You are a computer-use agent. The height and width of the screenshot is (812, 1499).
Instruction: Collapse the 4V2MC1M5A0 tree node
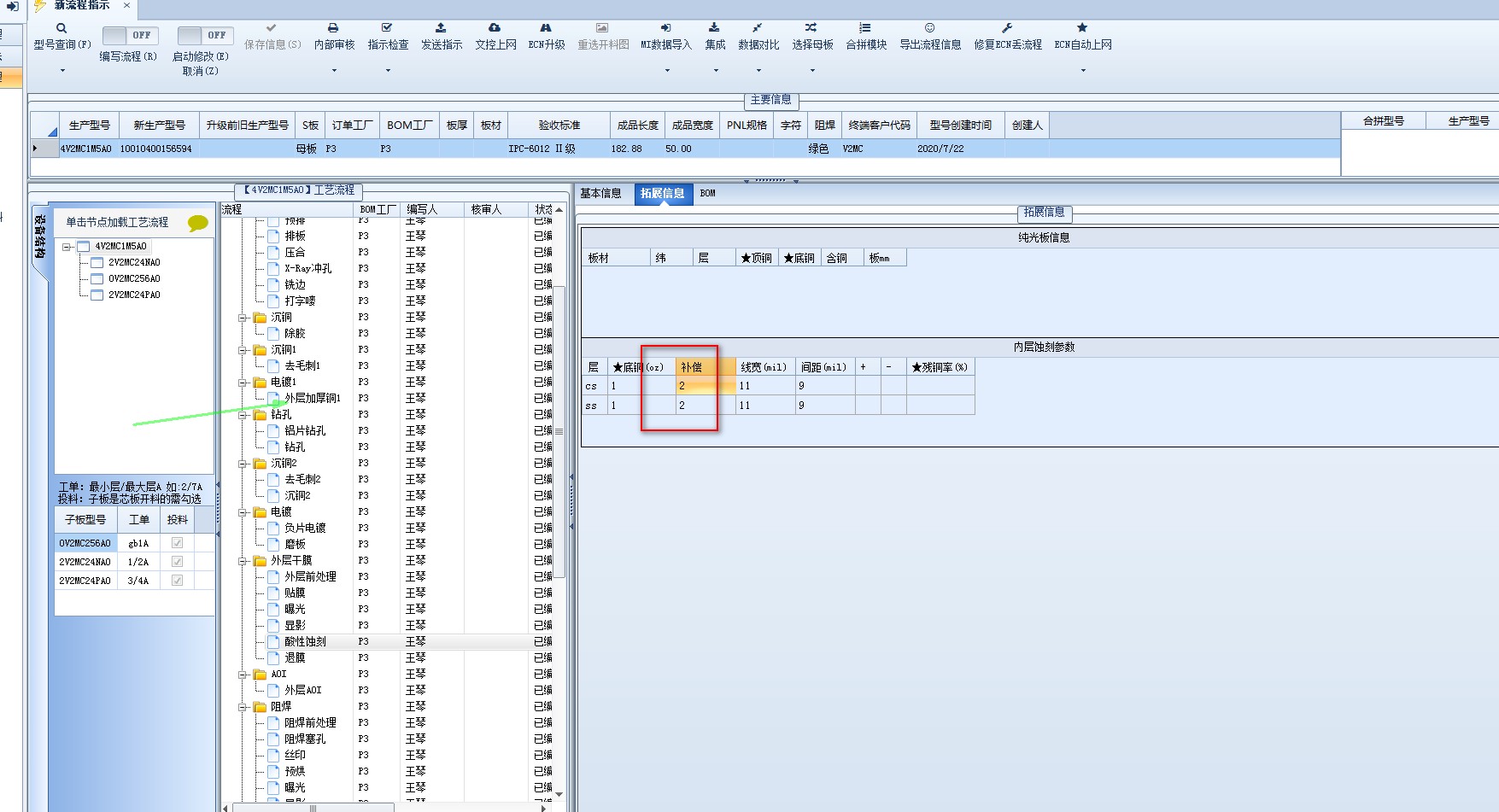[66, 247]
